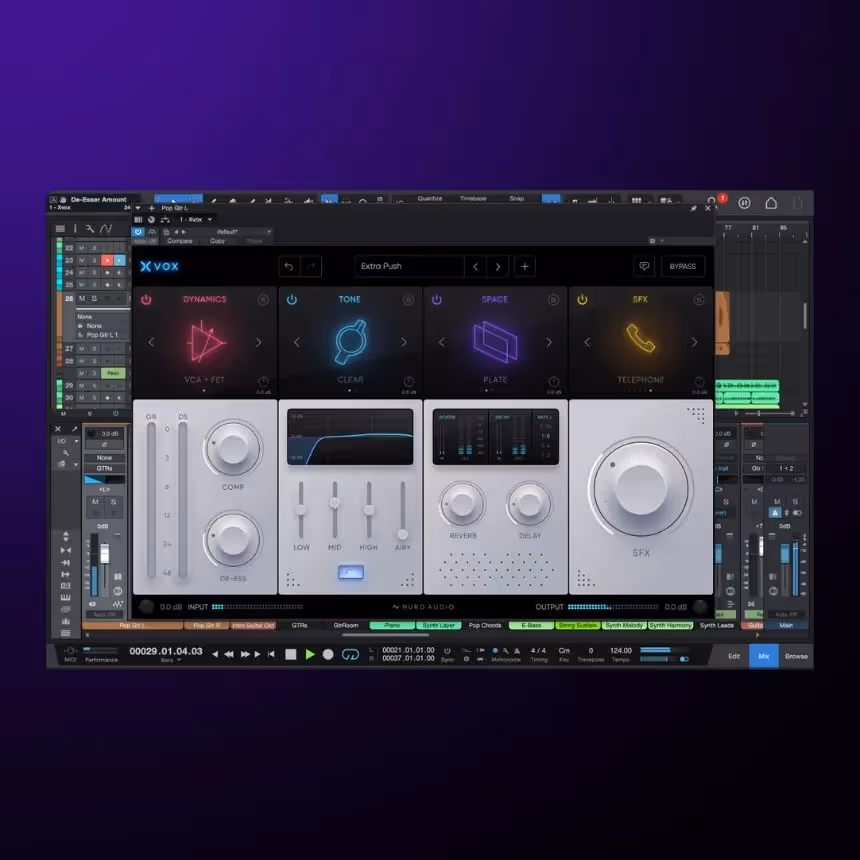Click return to zero transport button
The height and width of the screenshot is (860, 860).
click(x=271, y=654)
